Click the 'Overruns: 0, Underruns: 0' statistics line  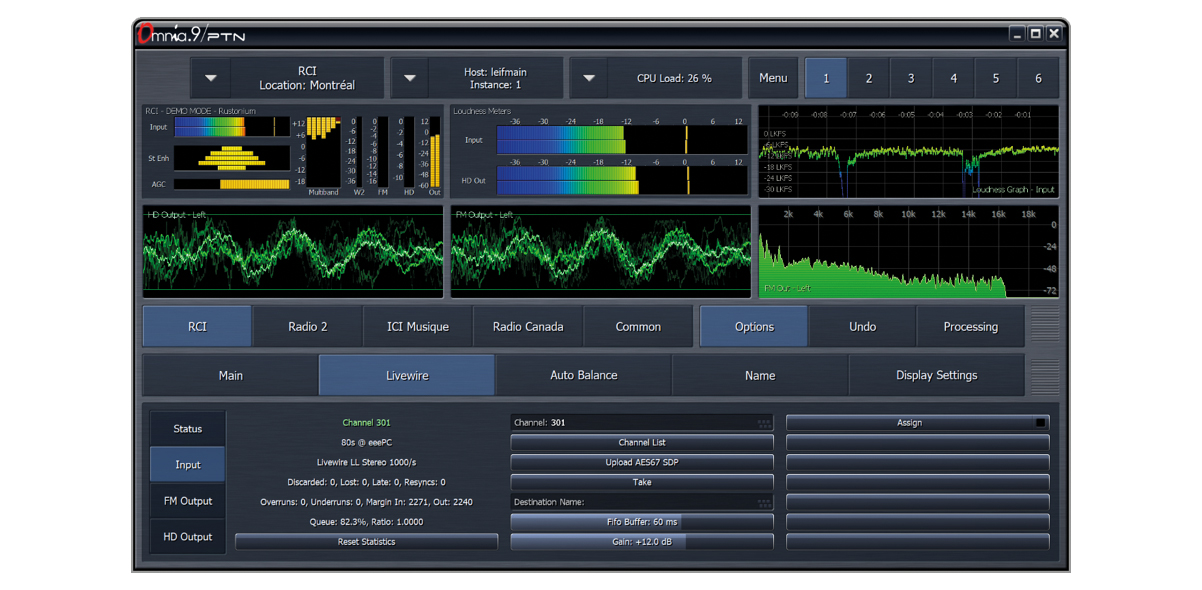(366, 502)
